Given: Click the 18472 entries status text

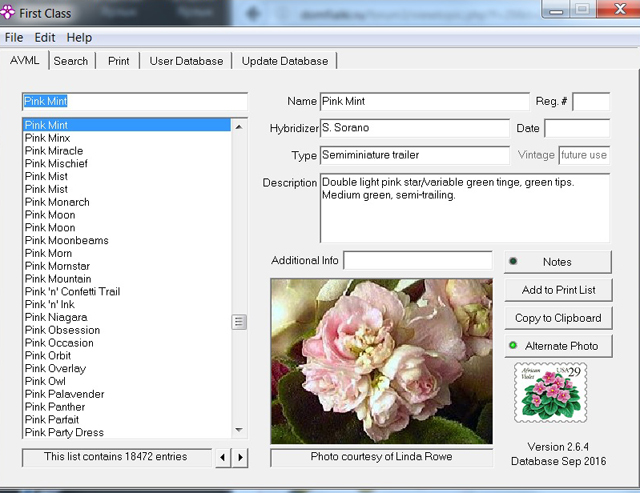Looking at the screenshot, I should [116, 456].
